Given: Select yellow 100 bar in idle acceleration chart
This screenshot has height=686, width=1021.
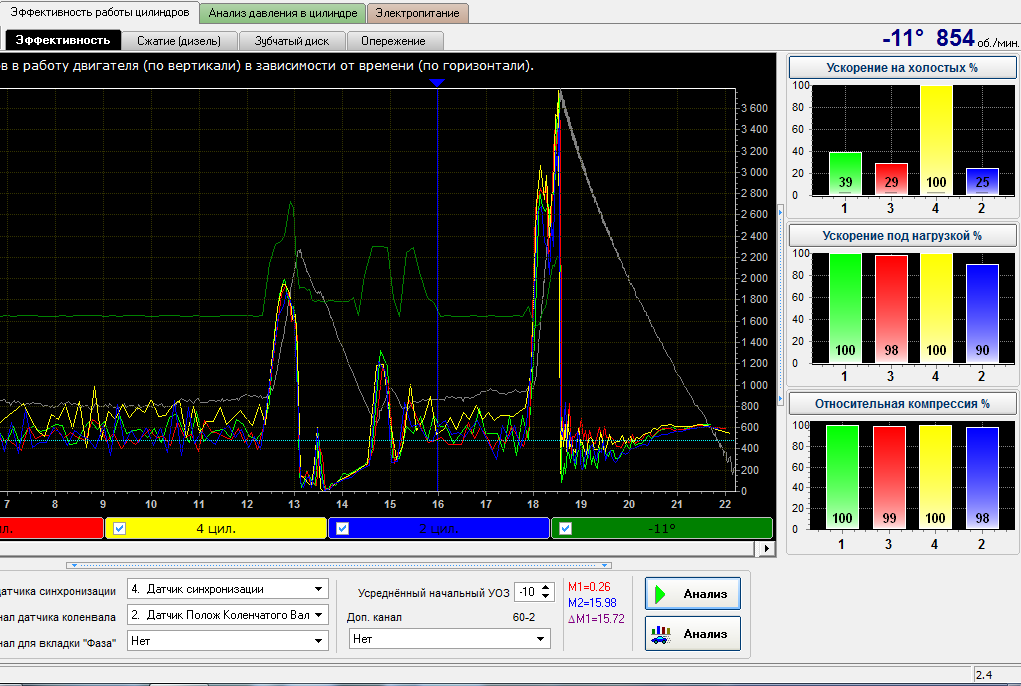Looking at the screenshot, I should (936, 140).
